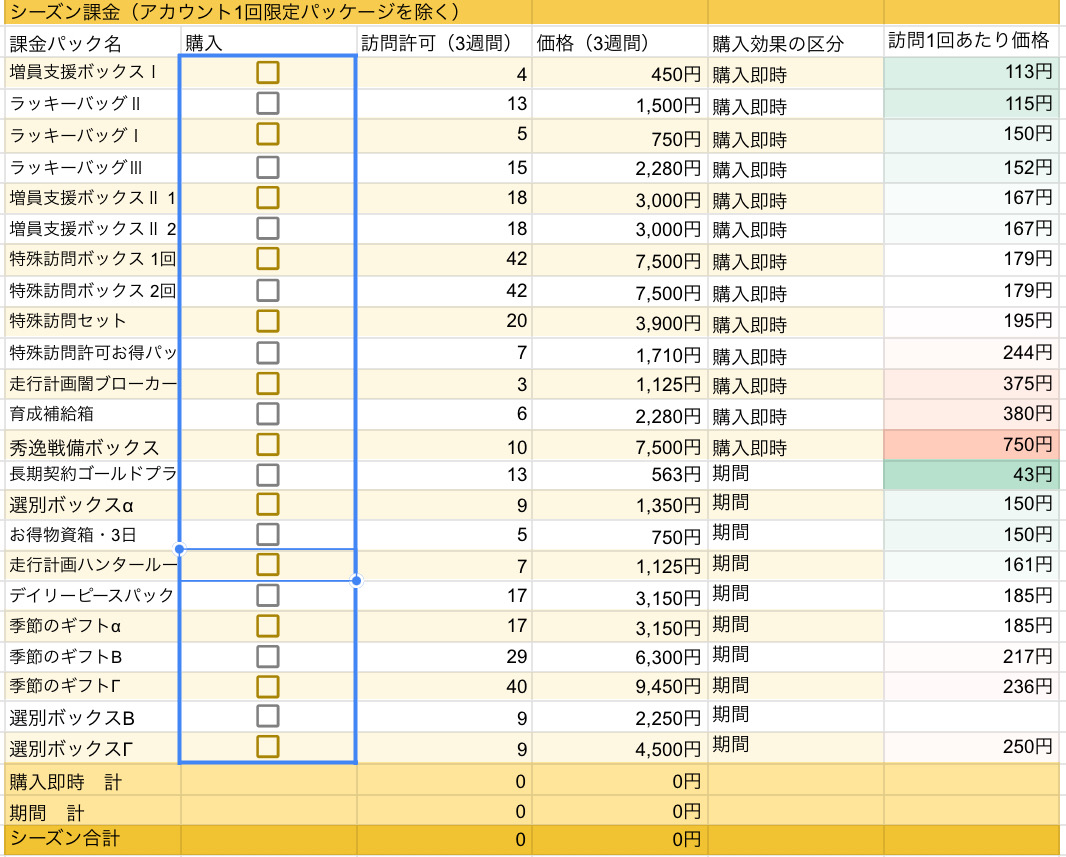Click the シーズン合計 total row label
Screen dimensions: 1066x857
pyautogui.click(x=92, y=838)
